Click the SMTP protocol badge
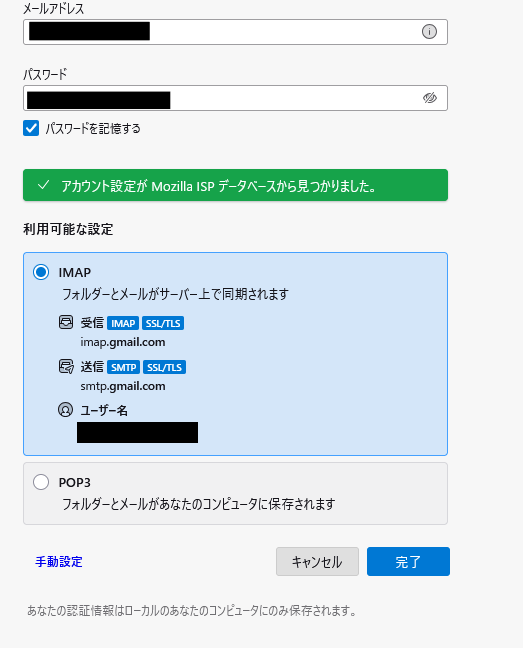The height and width of the screenshot is (649, 523). coord(123,367)
